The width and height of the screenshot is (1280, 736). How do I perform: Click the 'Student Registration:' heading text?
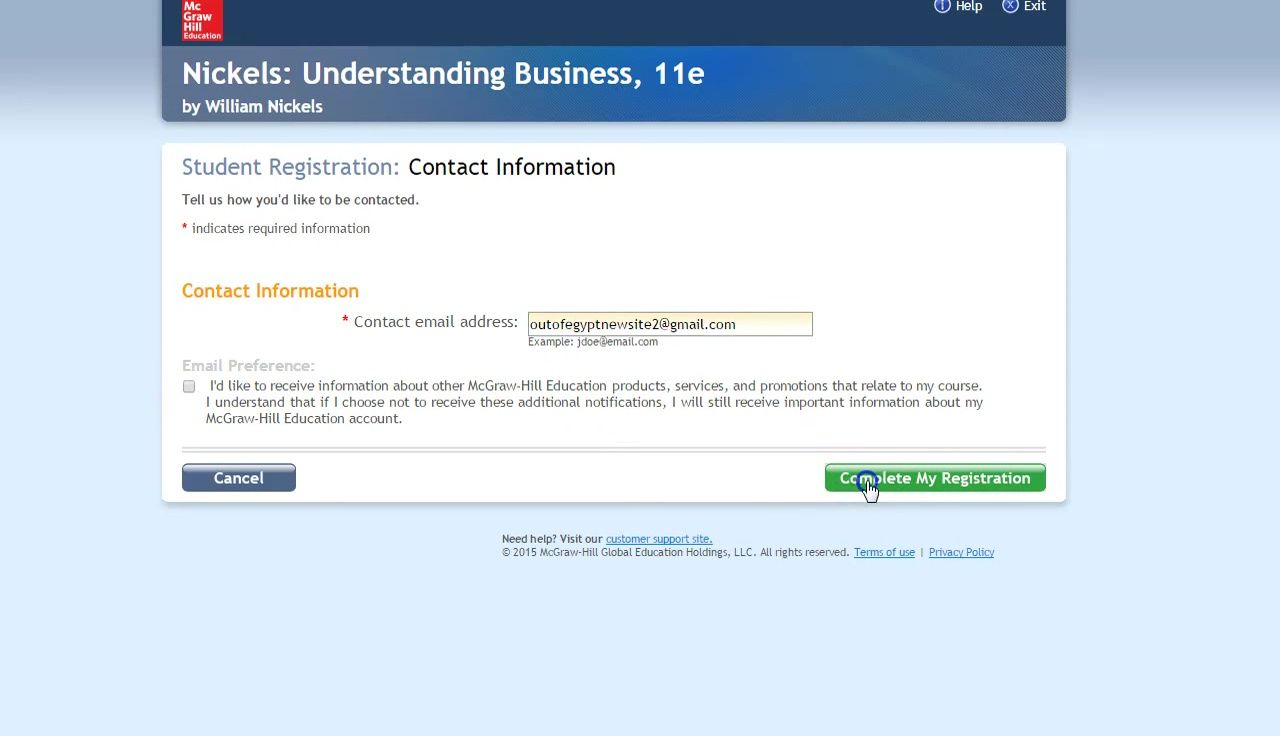coord(290,167)
